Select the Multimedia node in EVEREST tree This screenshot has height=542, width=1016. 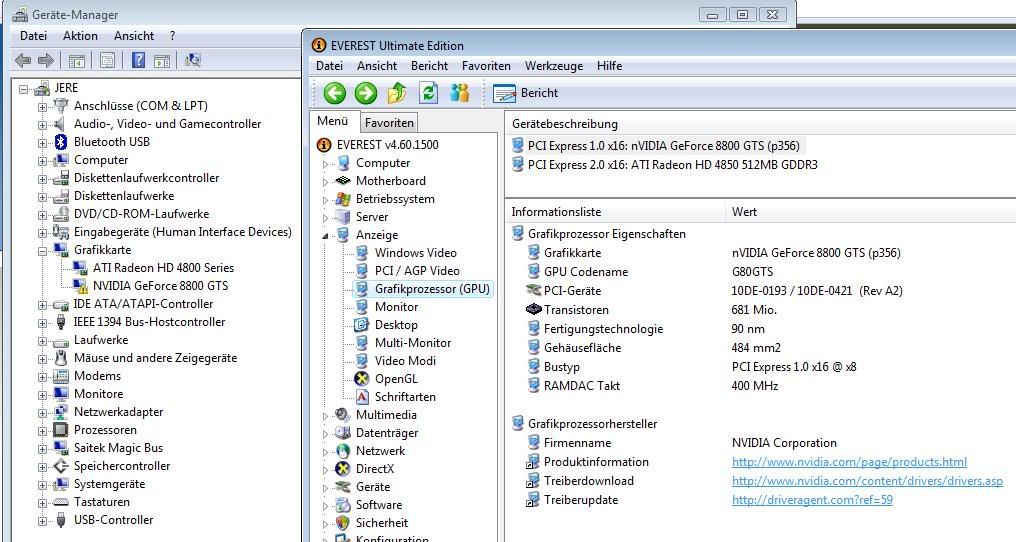click(x=386, y=415)
